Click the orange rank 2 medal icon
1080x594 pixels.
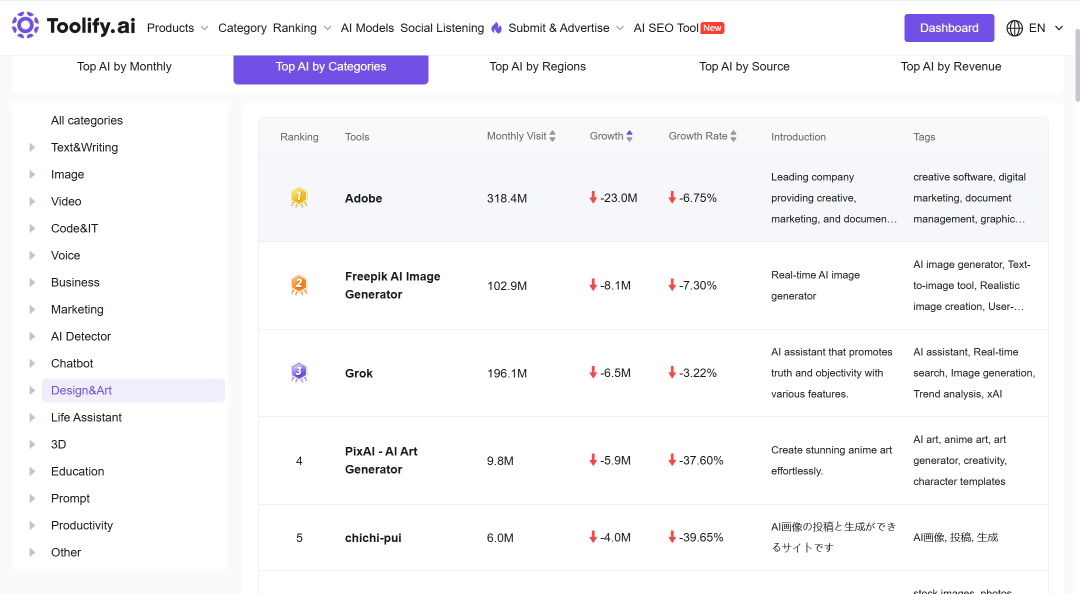coord(299,285)
